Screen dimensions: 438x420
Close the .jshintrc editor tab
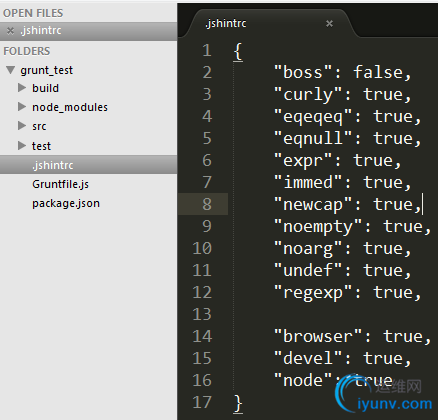coord(329,24)
